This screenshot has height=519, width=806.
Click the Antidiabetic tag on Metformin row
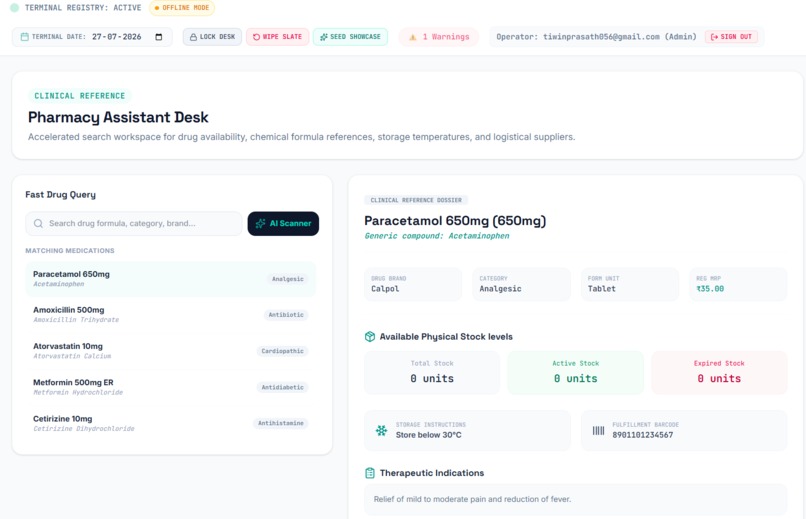[x=282, y=387]
